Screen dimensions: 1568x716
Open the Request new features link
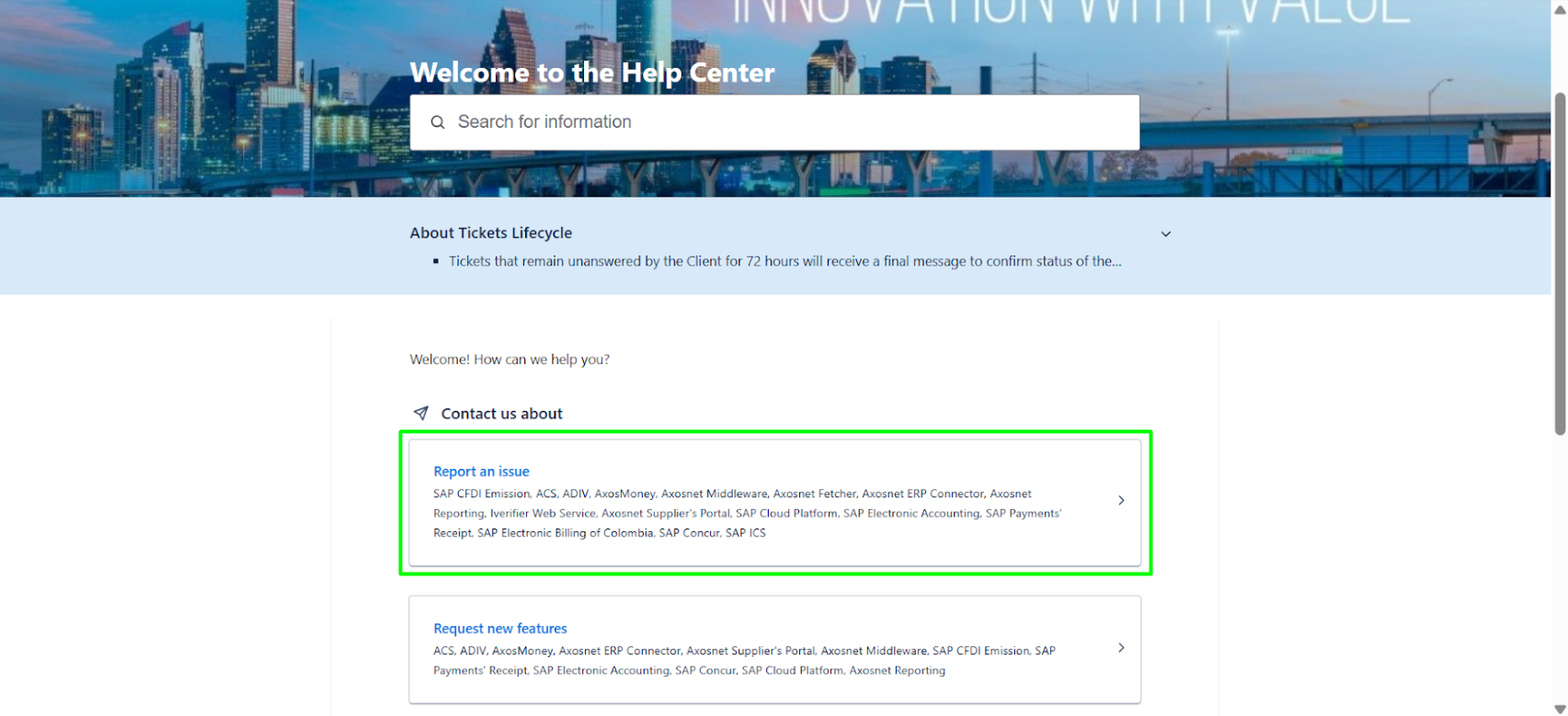click(x=499, y=629)
